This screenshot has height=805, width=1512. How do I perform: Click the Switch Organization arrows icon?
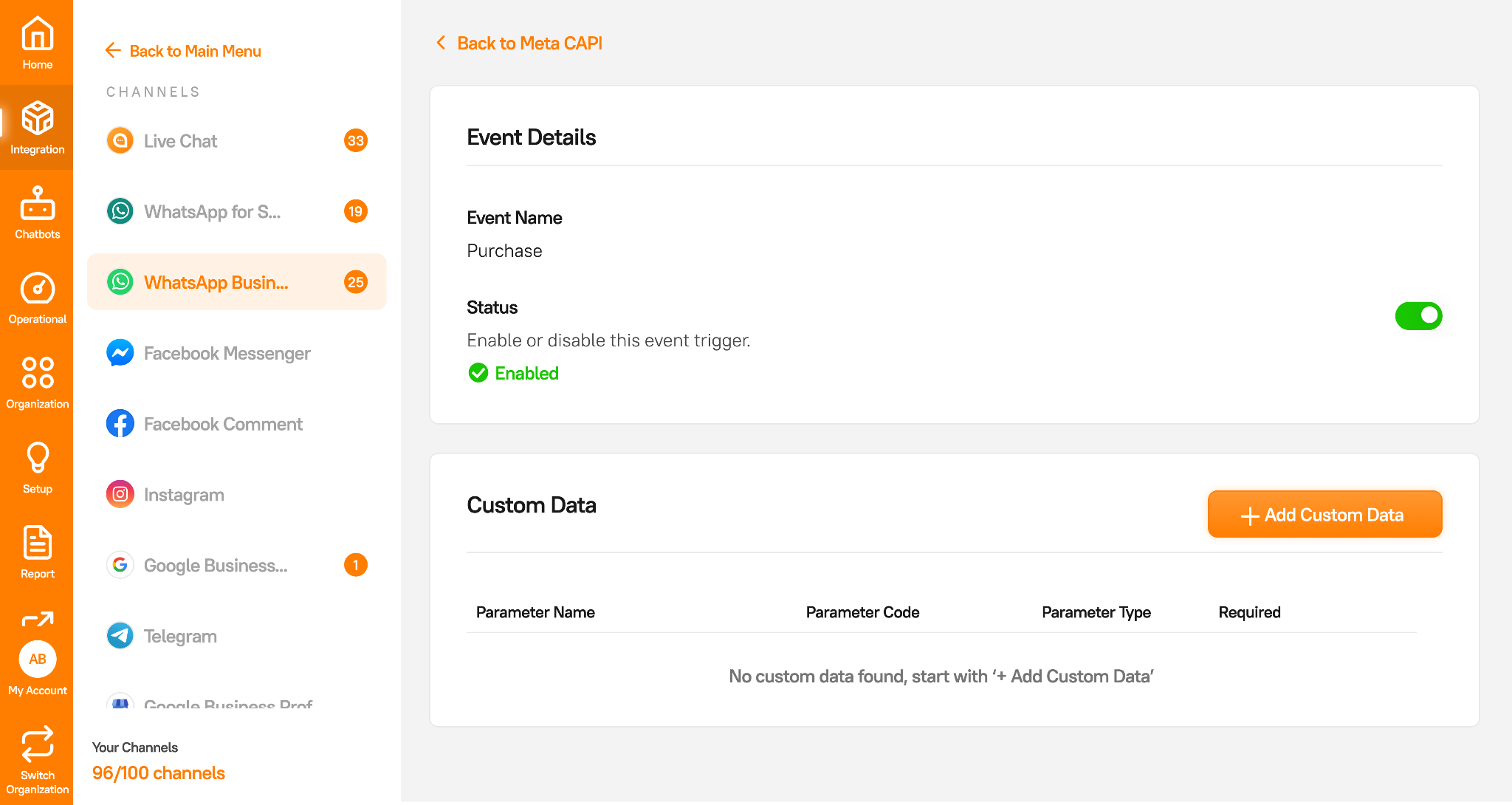(37, 744)
